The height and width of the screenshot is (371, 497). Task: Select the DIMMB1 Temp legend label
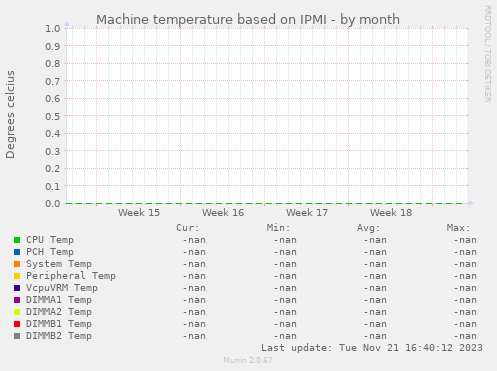click(59, 324)
